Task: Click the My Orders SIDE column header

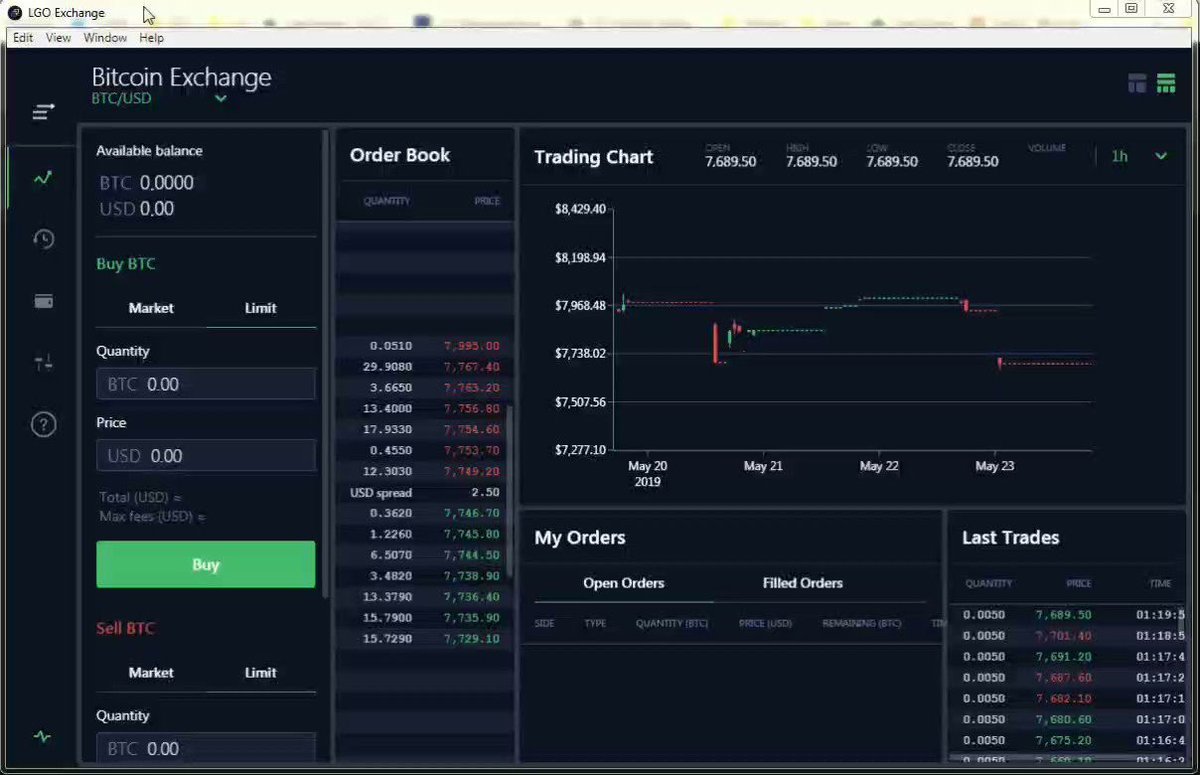Action: tap(544, 624)
